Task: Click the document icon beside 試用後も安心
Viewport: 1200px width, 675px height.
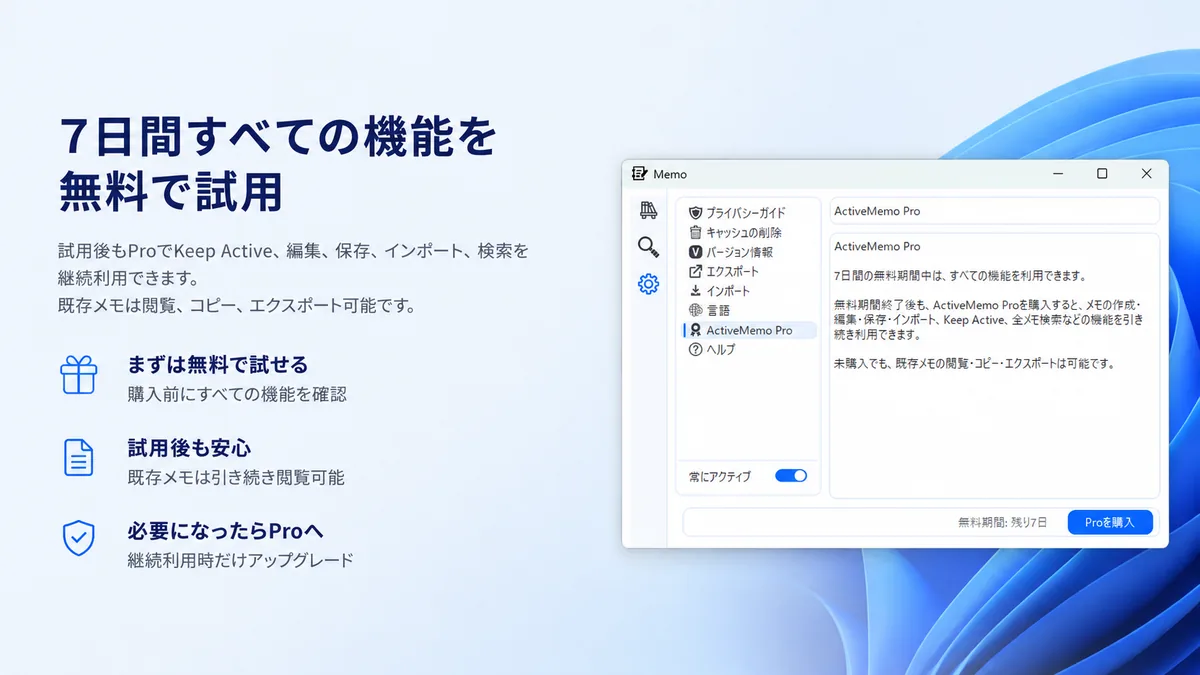Action: pos(78,457)
